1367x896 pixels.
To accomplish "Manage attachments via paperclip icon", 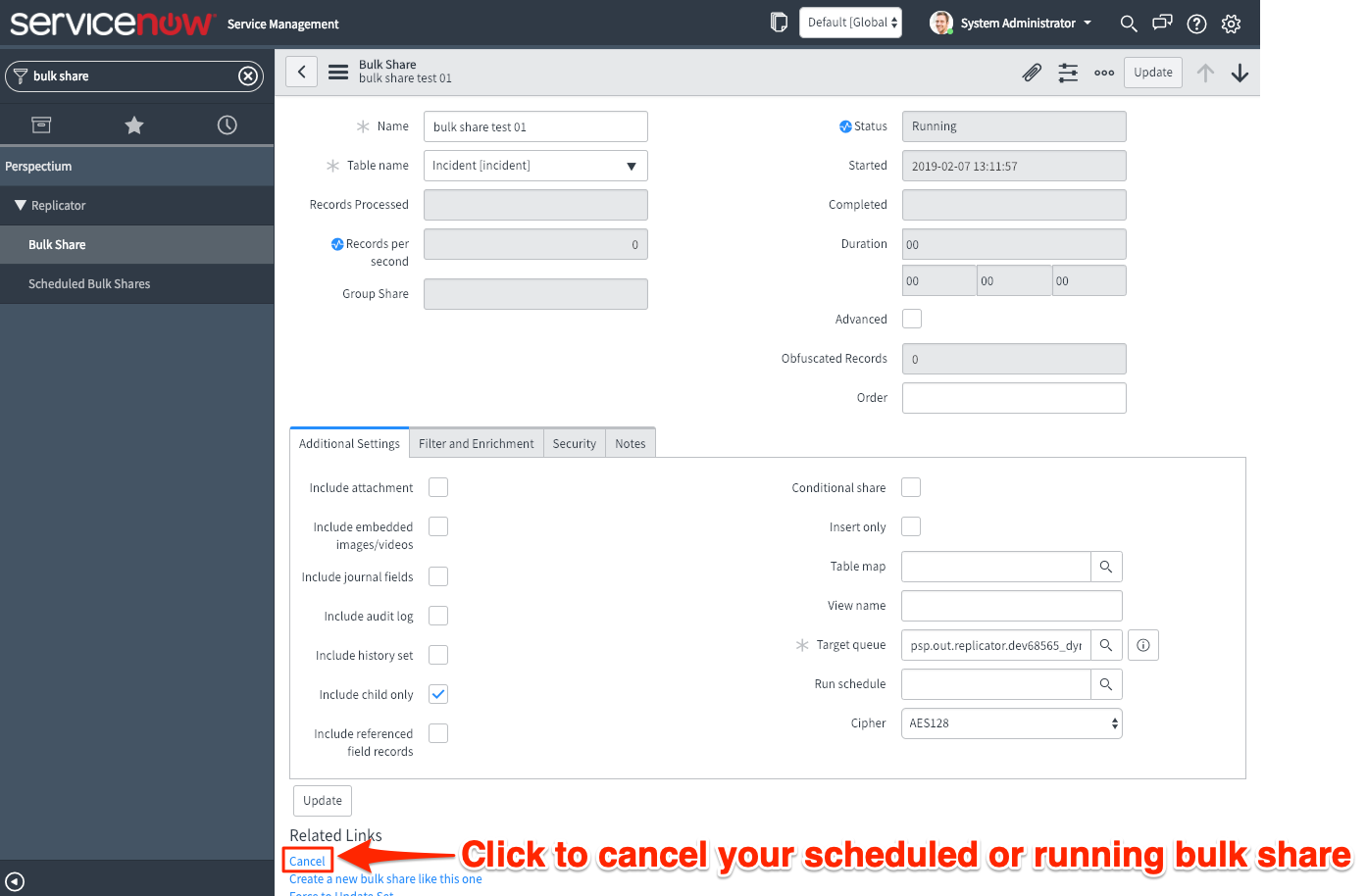I will (1032, 73).
